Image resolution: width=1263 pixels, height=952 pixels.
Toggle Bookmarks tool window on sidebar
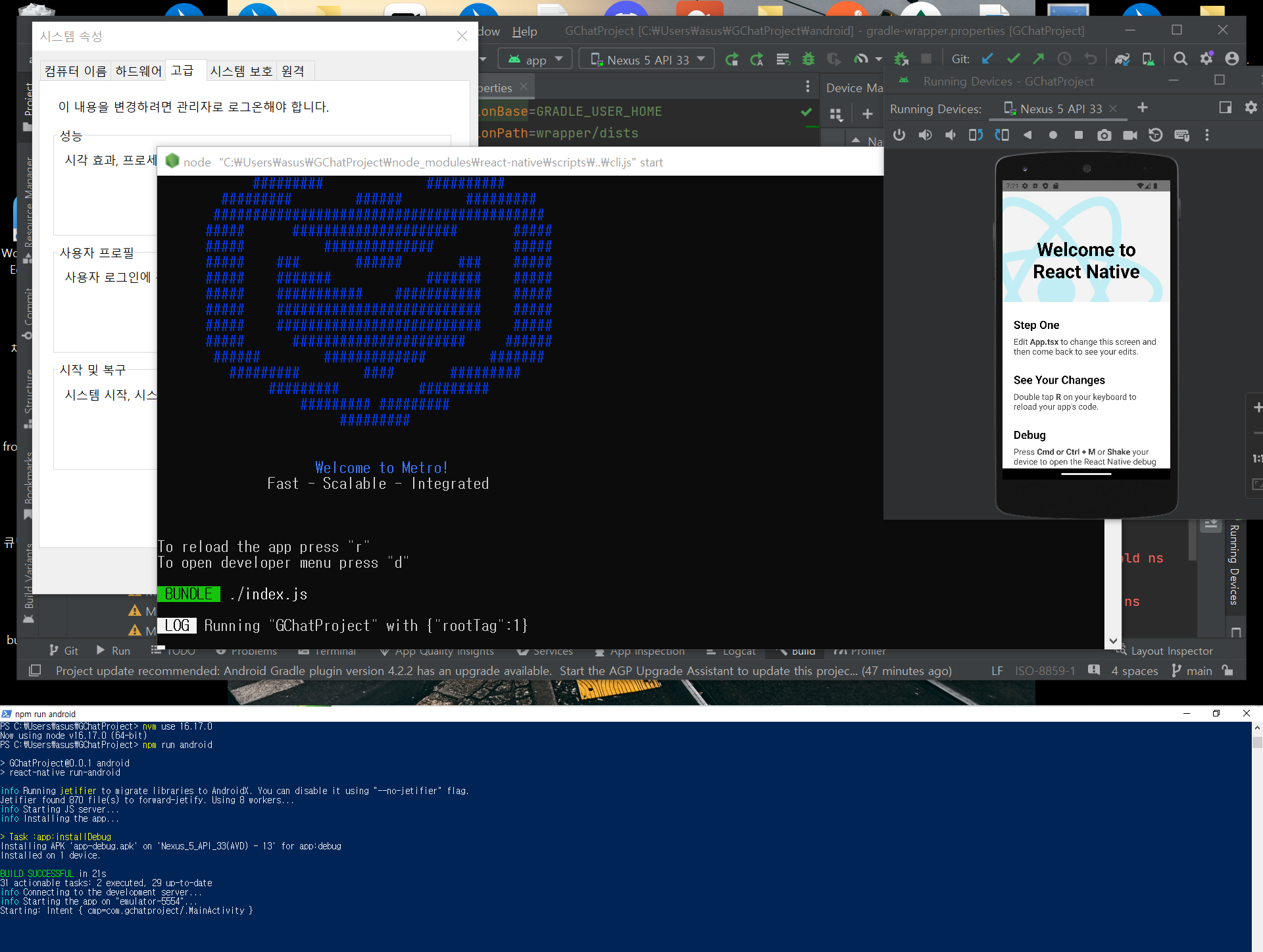tap(28, 486)
